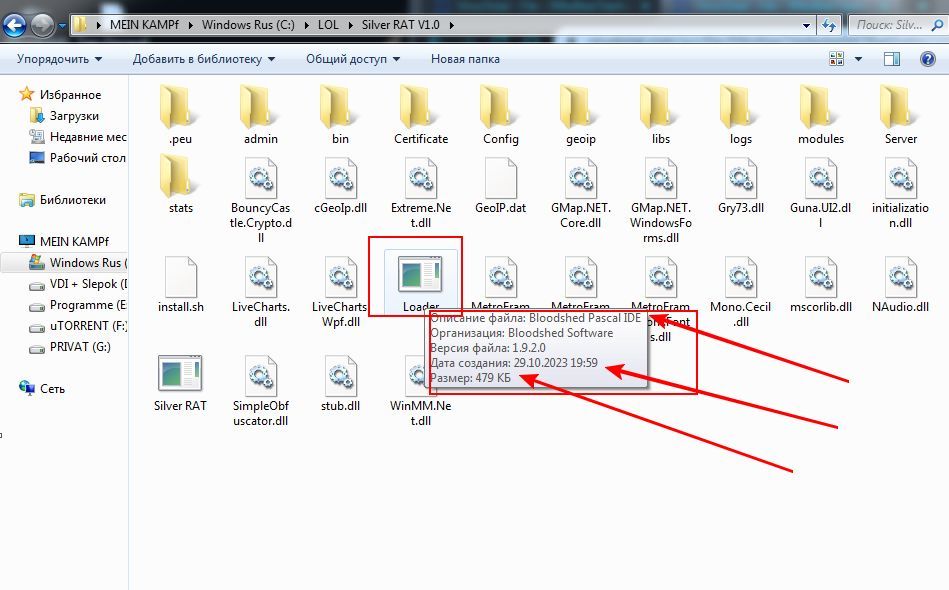Refresh the current folder

pyautogui.click(x=829, y=25)
